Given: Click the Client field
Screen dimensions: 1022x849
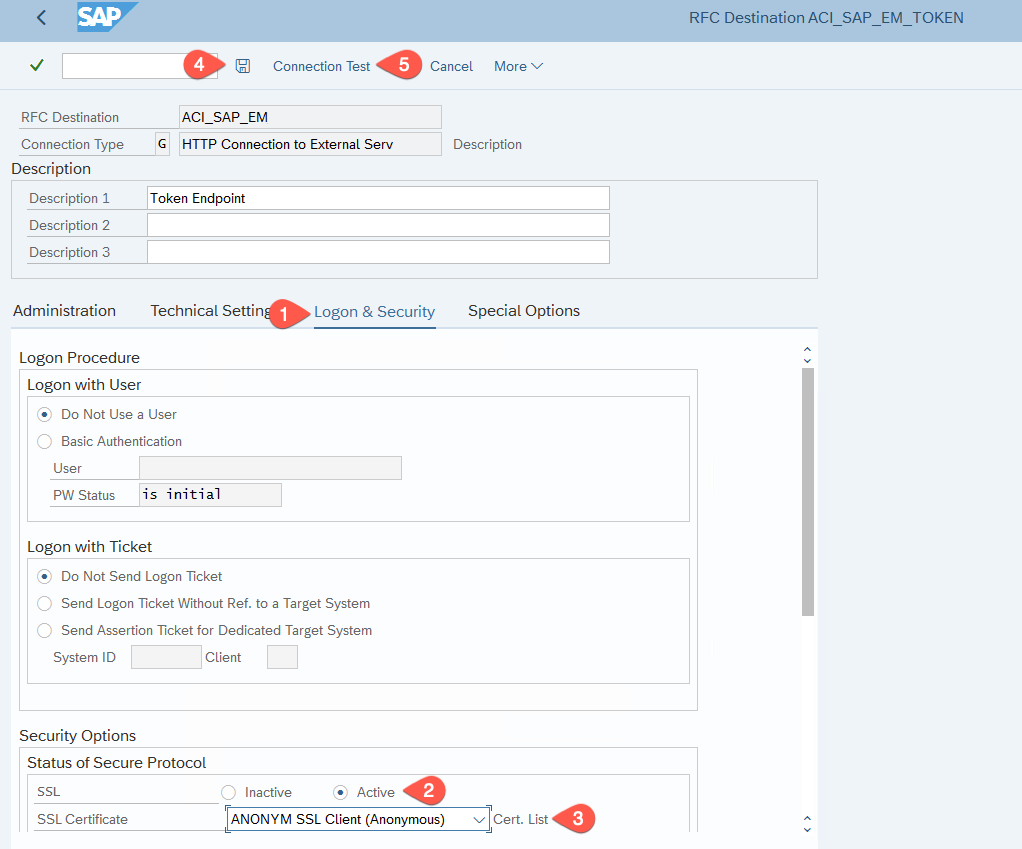Looking at the screenshot, I should click(282, 657).
